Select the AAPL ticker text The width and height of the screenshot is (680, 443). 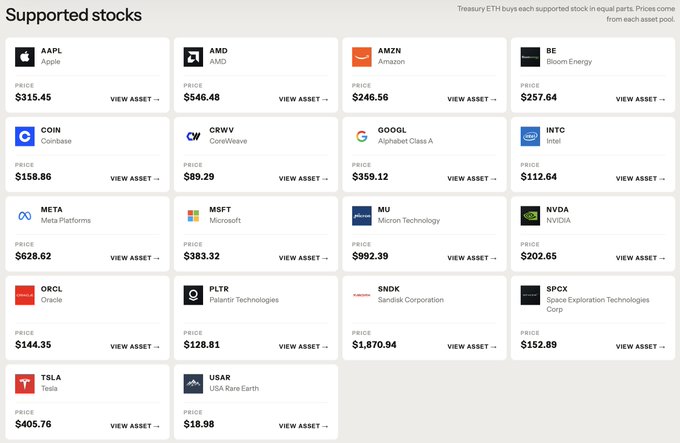point(51,51)
